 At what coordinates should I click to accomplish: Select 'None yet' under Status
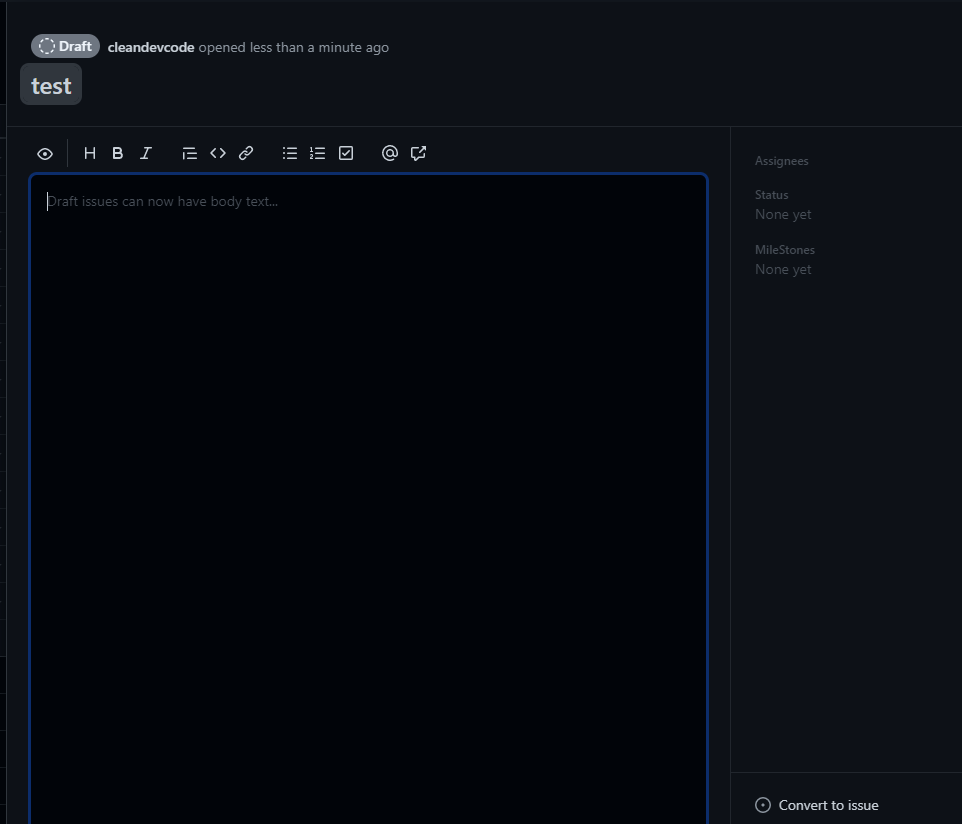(783, 215)
